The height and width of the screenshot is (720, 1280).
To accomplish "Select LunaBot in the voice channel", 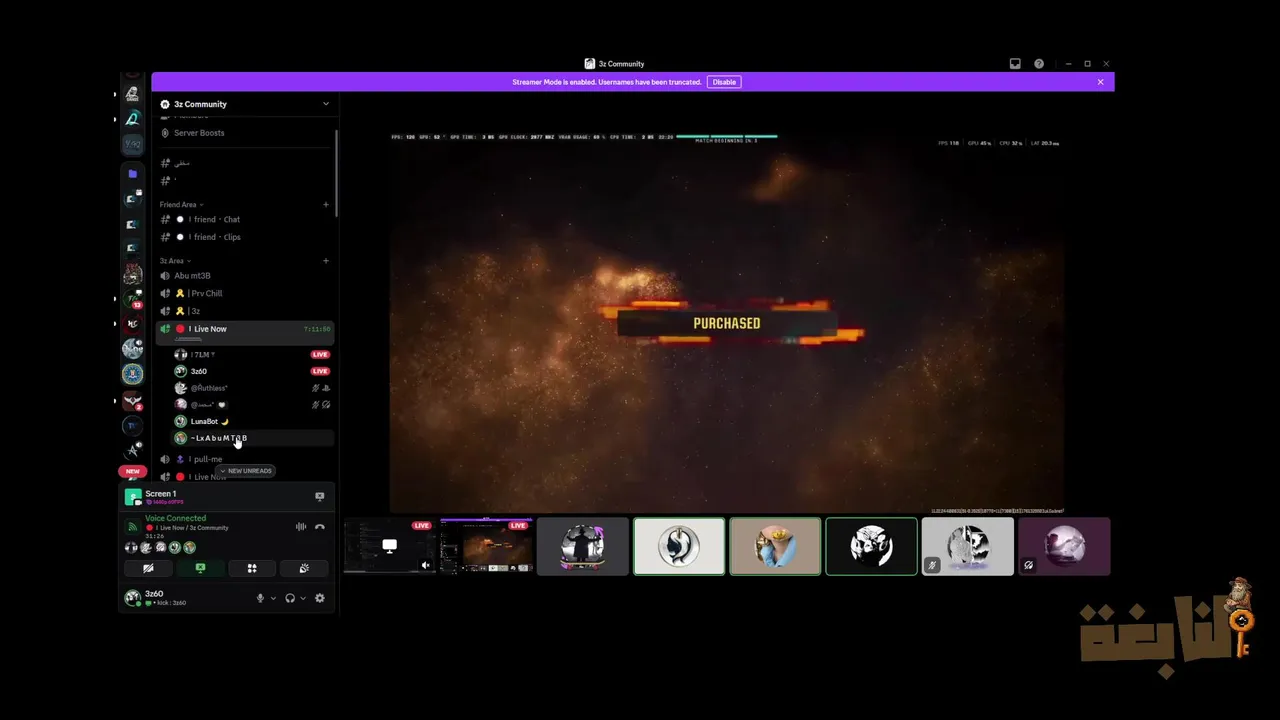I will (x=252, y=422).
